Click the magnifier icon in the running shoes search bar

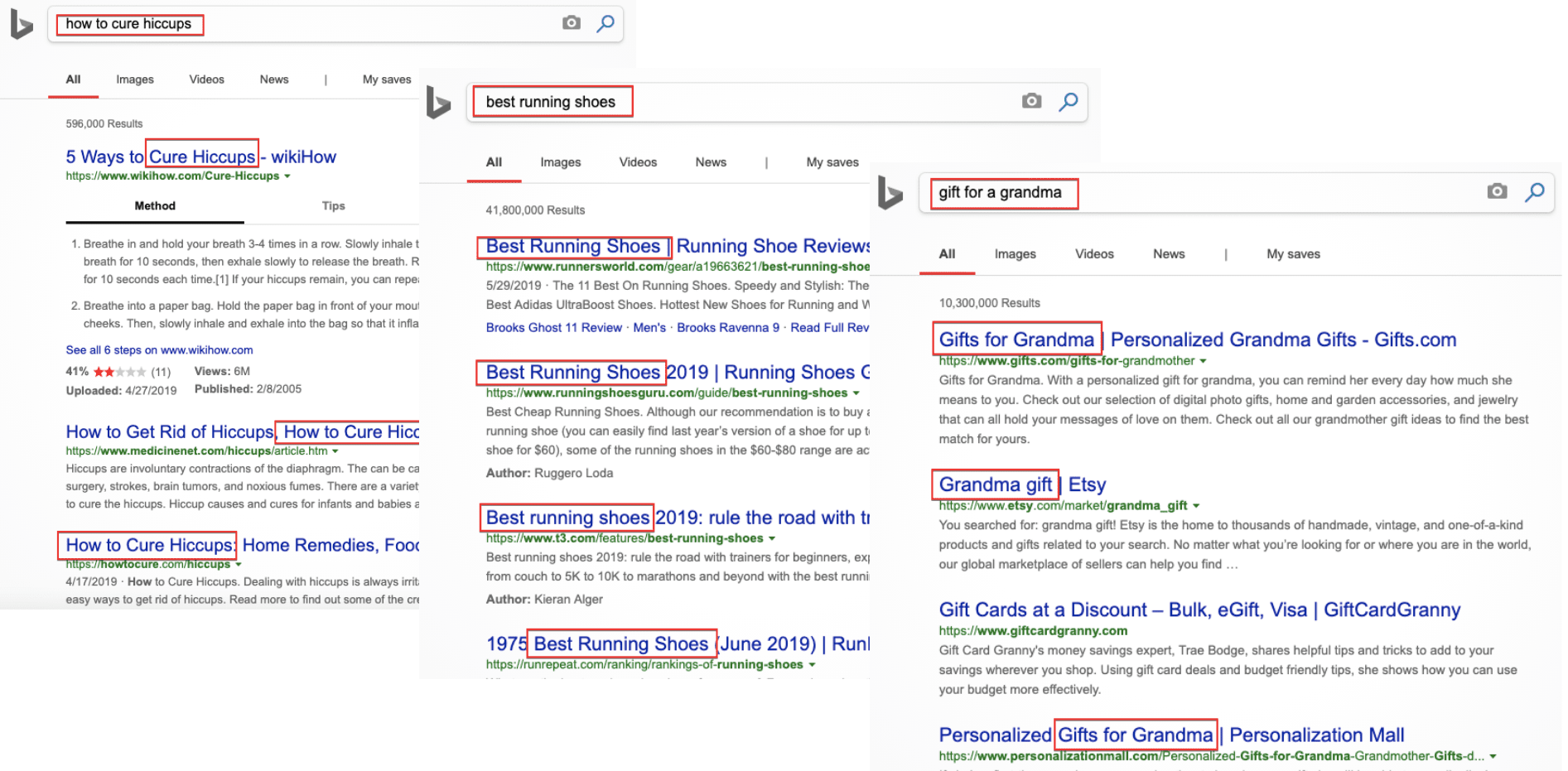pyautogui.click(x=1069, y=101)
